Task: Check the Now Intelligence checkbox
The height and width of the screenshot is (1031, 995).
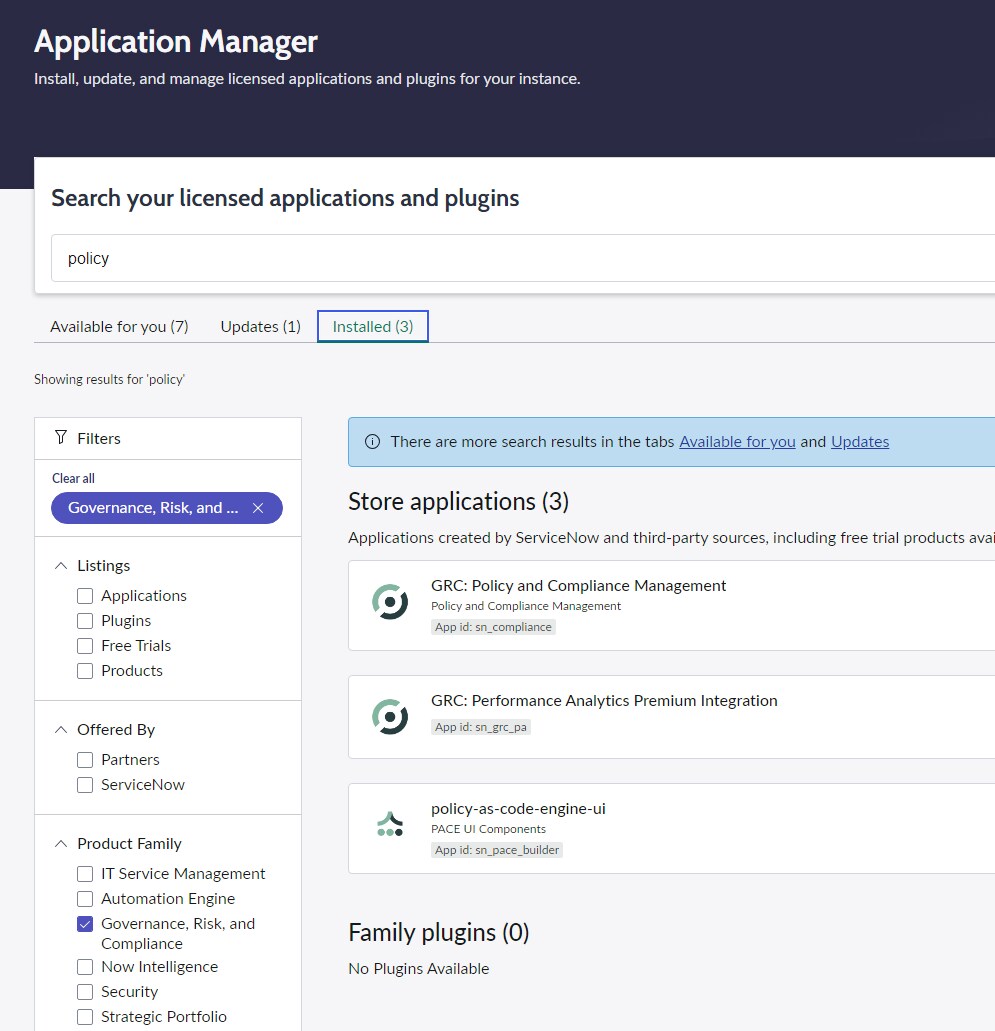Action: click(85, 967)
